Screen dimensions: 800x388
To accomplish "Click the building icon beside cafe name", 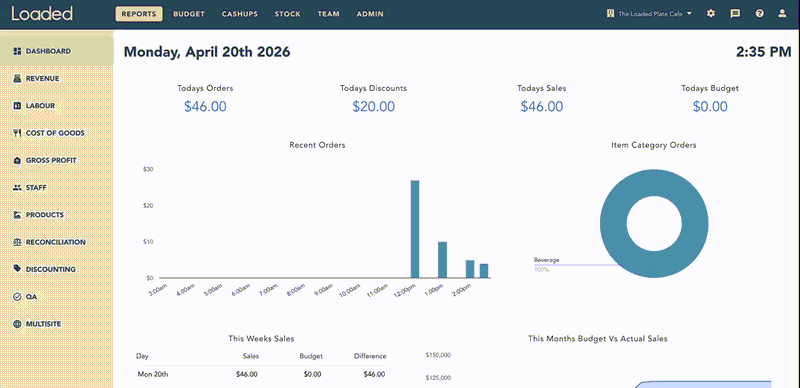I will coord(610,14).
